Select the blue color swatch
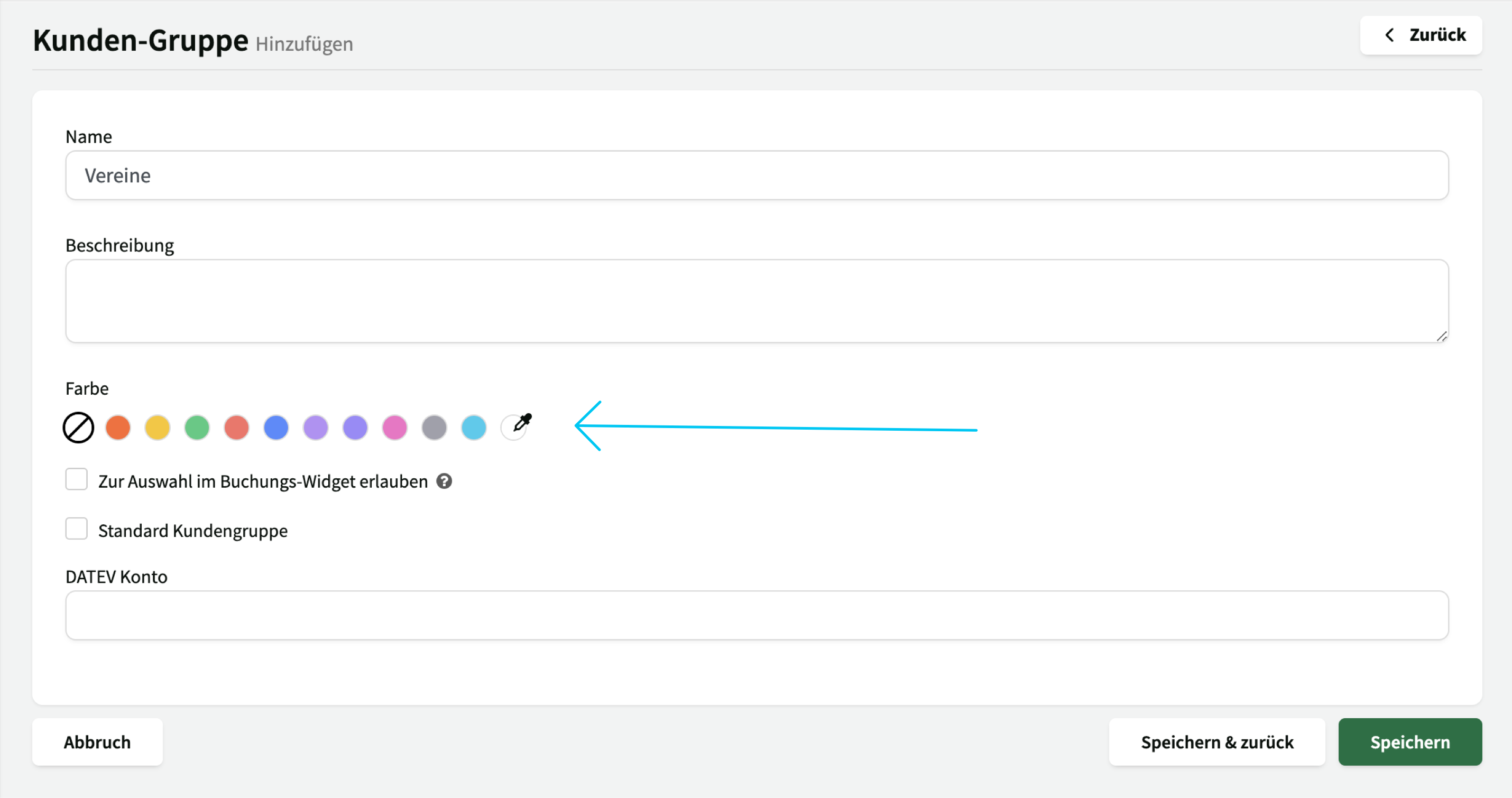Screen dimensions: 1512x798 [276, 427]
